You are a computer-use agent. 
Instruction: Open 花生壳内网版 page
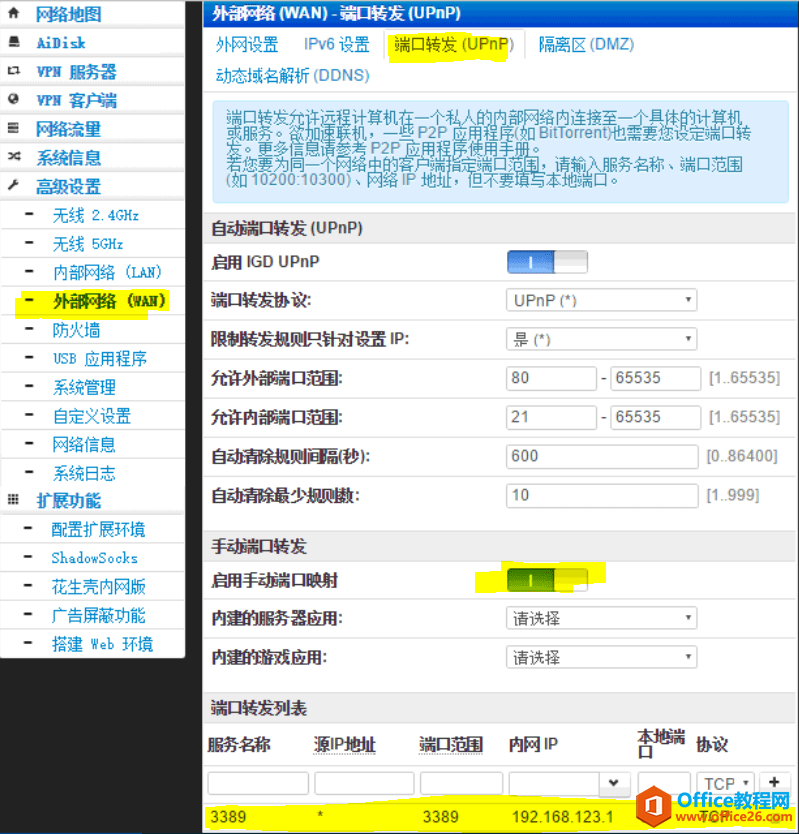pyautogui.click(x=98, y=587)
